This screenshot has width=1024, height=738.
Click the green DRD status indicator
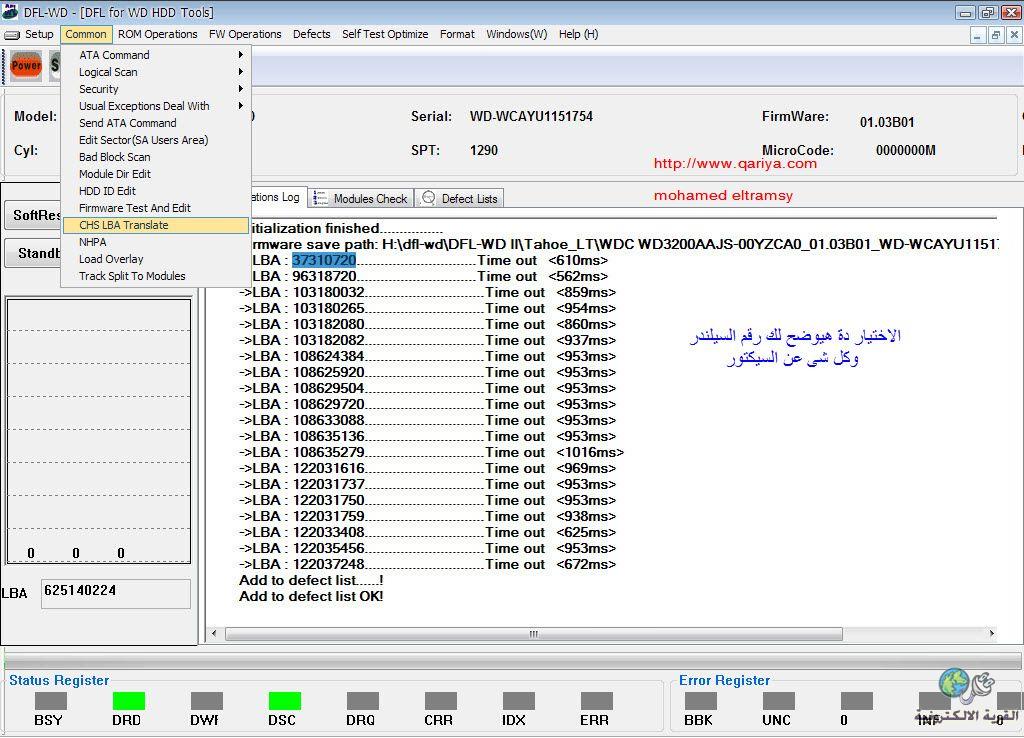(128, 701)
